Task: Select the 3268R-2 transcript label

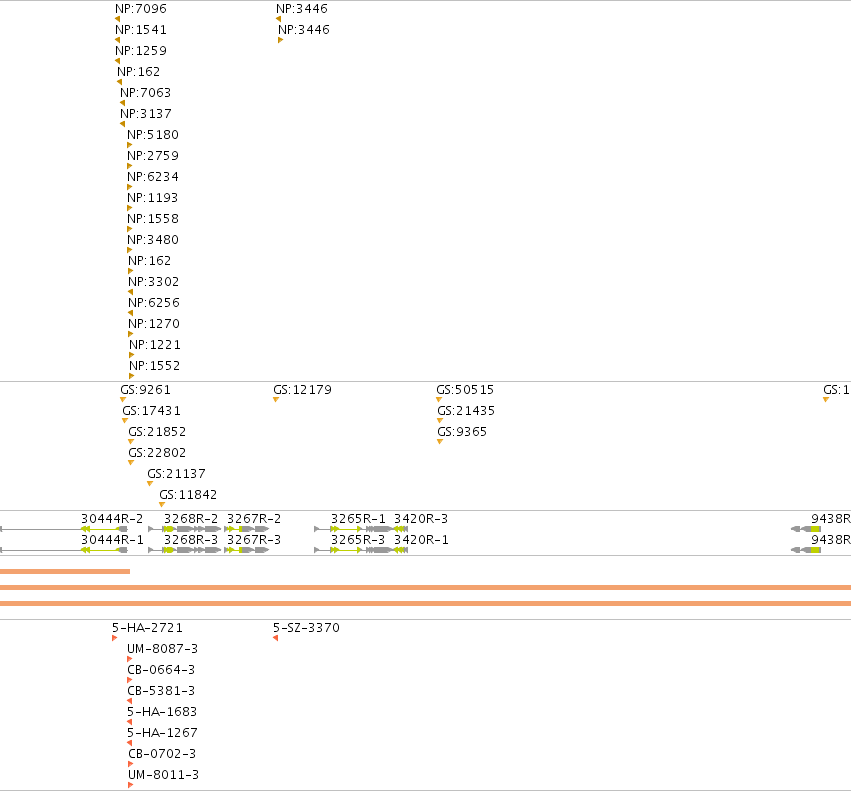Action: 191,518
